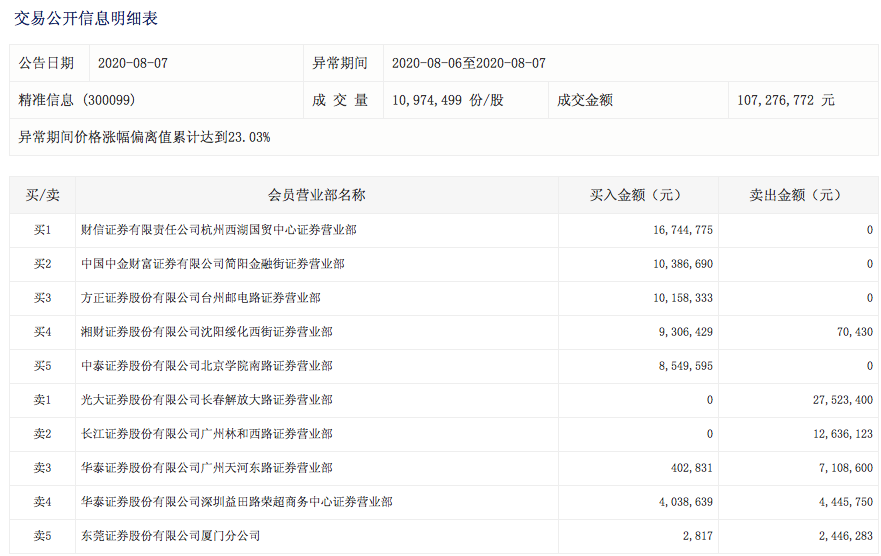Click the 买3 row label

pos(42,298)
